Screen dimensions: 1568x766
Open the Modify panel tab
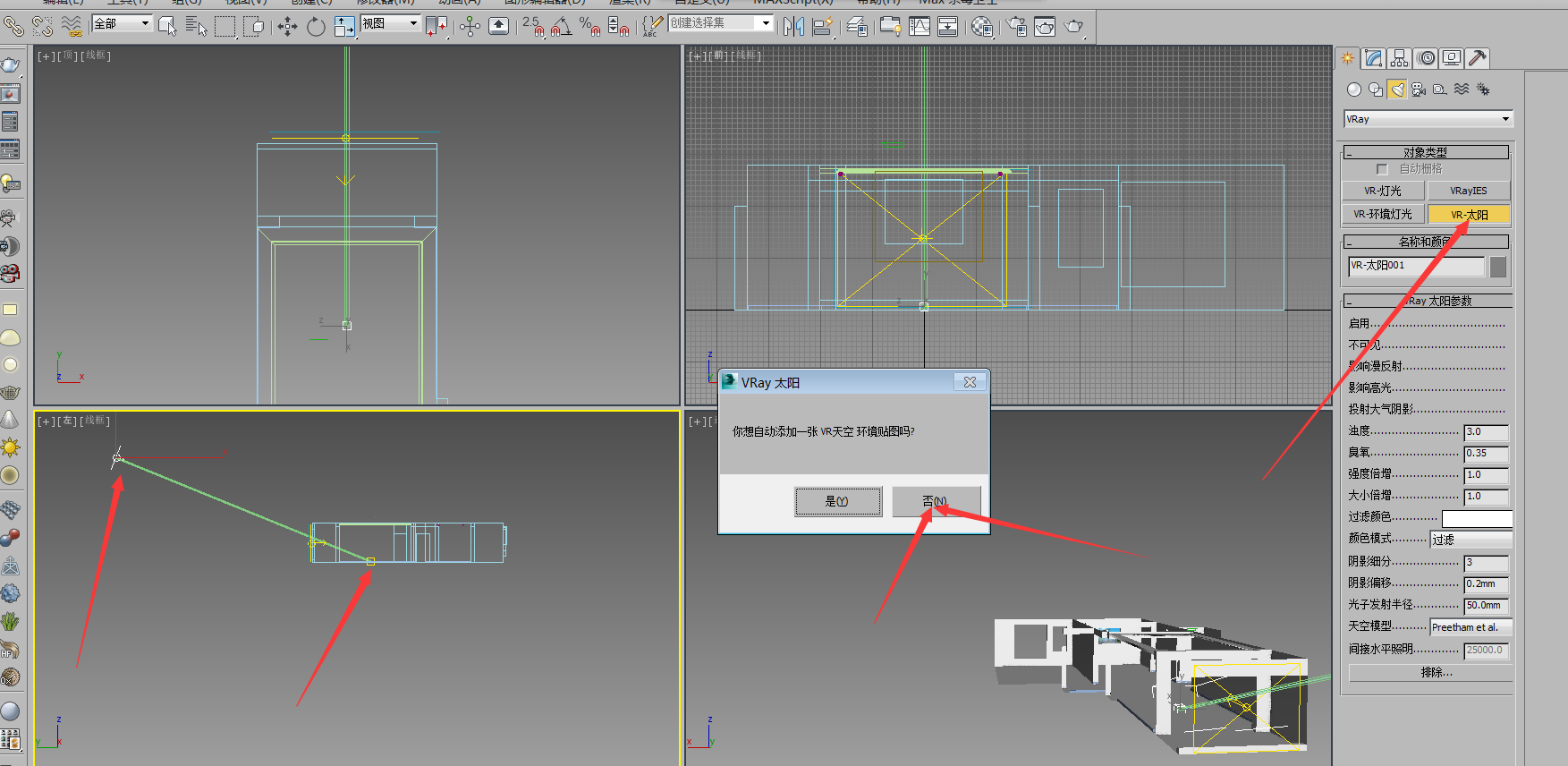1374,59
